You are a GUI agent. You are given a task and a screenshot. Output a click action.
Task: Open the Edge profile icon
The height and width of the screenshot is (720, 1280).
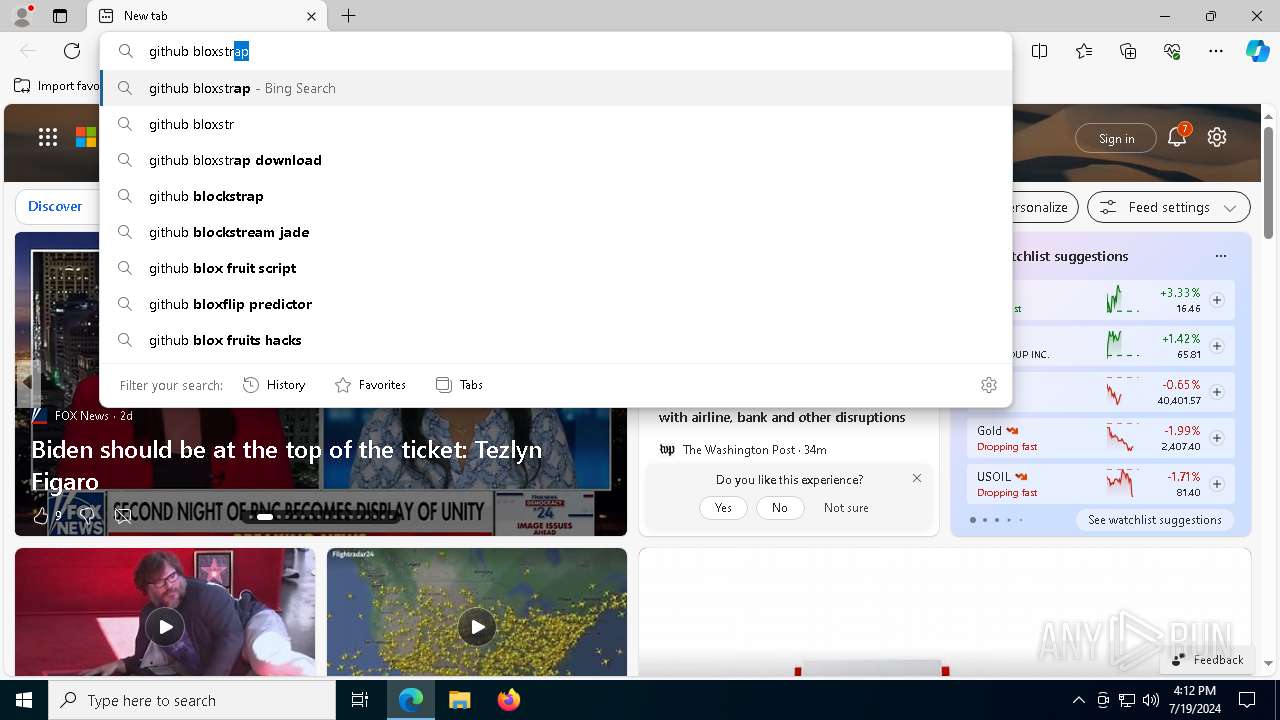(22, 16)
